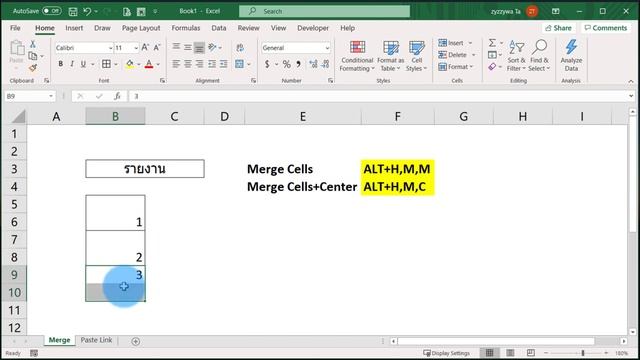This screenshot has height=360, width=640.
Task: Click the Merge & Center icon
Action: tap(240, 64)
